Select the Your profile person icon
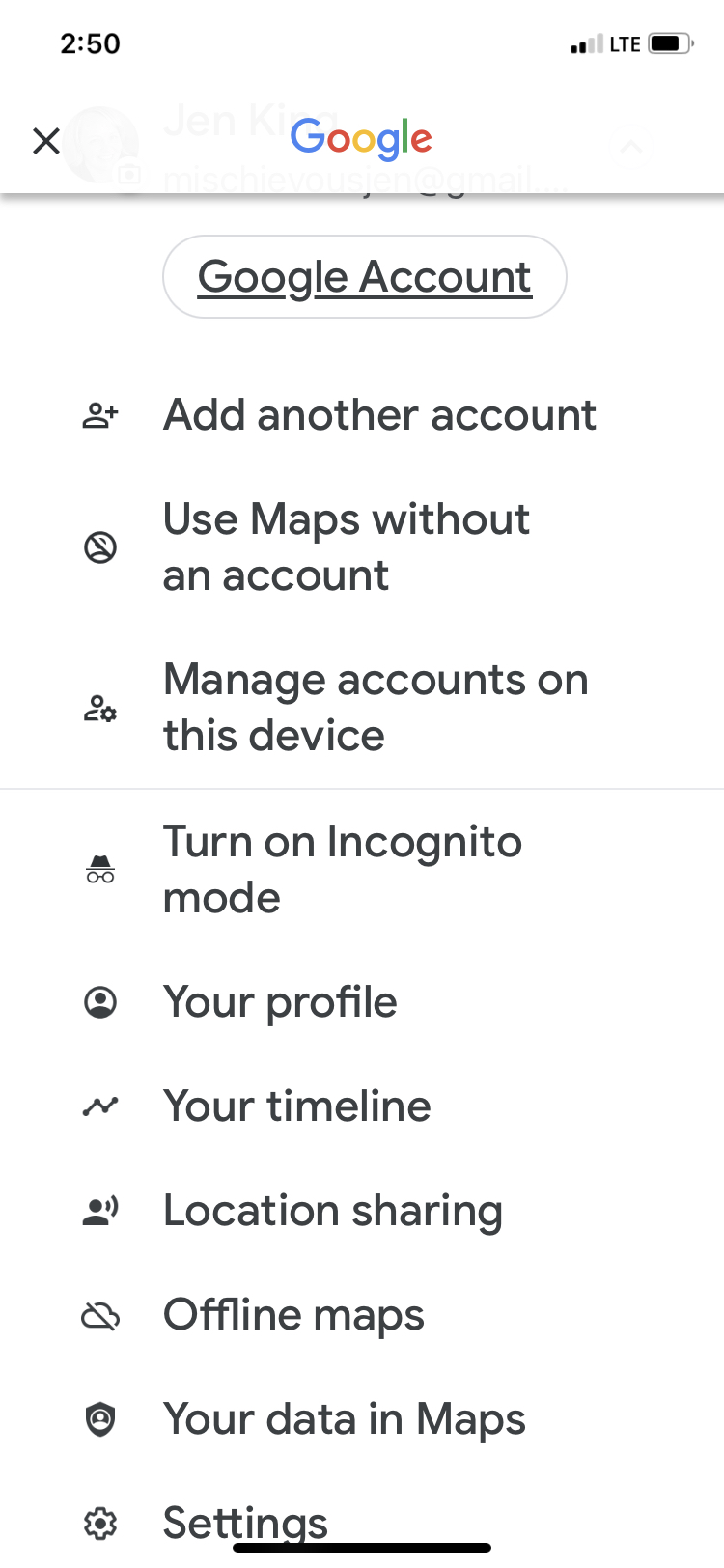The width and height of the screenshot is (724, 1568). [x=99, y=1002]
